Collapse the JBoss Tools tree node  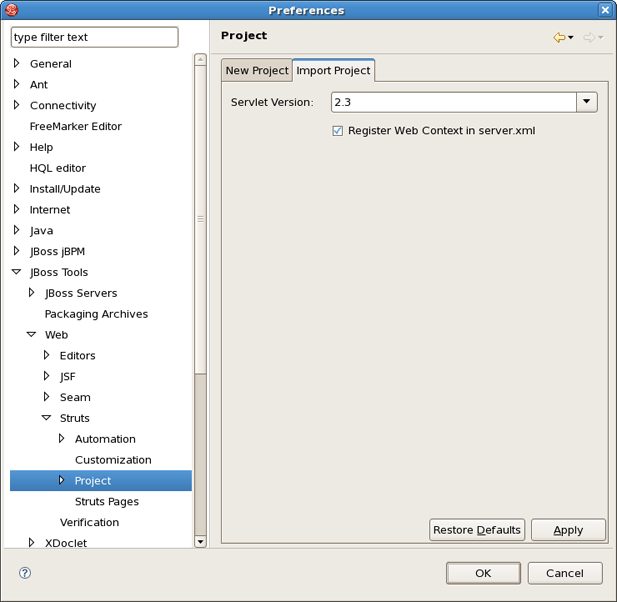[16, 272]
